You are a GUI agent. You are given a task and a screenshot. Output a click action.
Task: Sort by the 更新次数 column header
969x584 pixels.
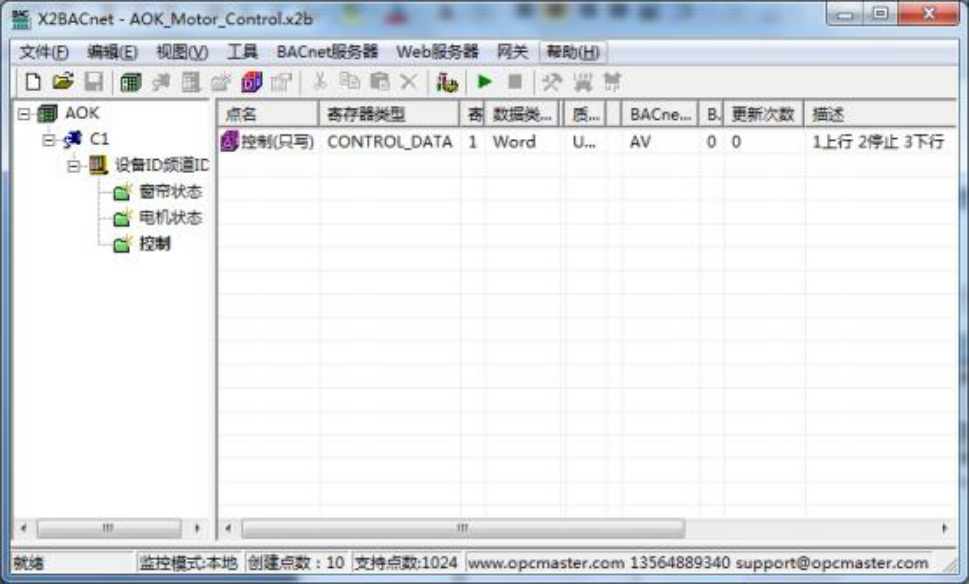pos(763,114)
